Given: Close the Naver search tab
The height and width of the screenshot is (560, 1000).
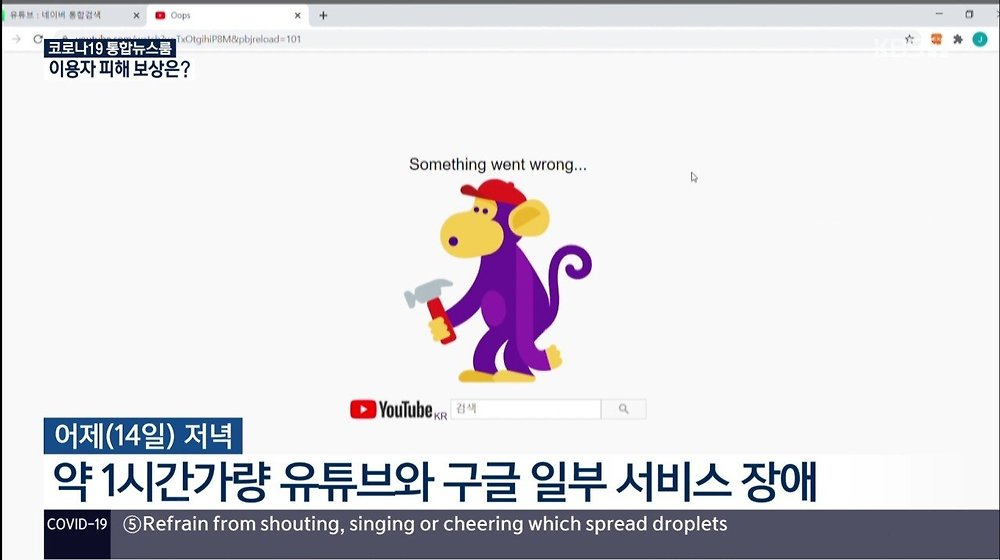Looking at the screenshot, I should pos(136,15).
